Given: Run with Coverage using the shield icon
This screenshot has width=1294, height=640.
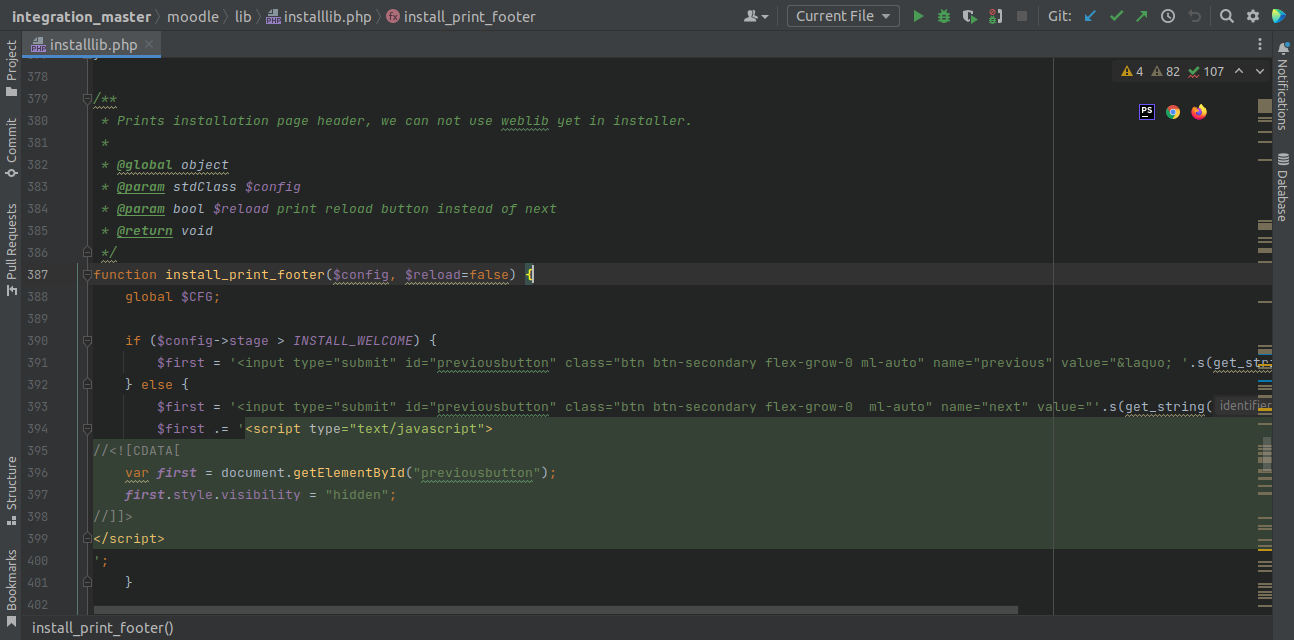Looking at the screenshot, I should coord(970,16).
